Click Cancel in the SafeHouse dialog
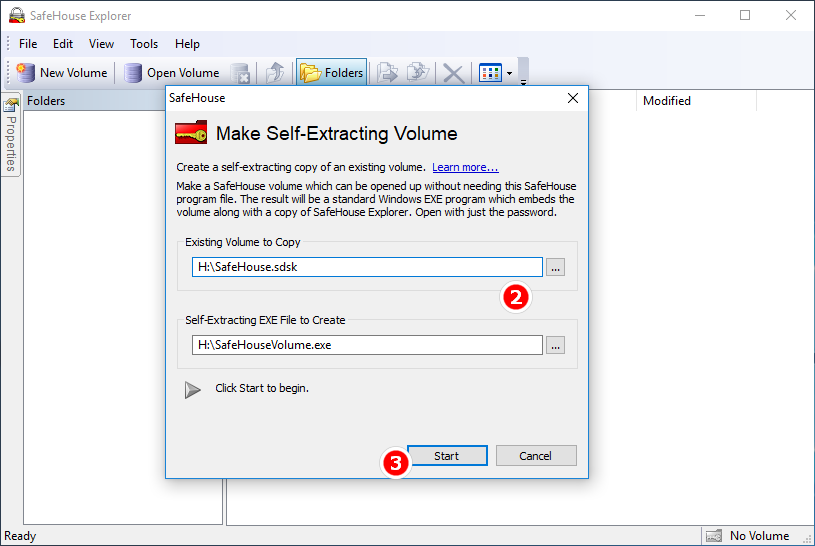This screenshot has height=546, width=815. [536, 456]
